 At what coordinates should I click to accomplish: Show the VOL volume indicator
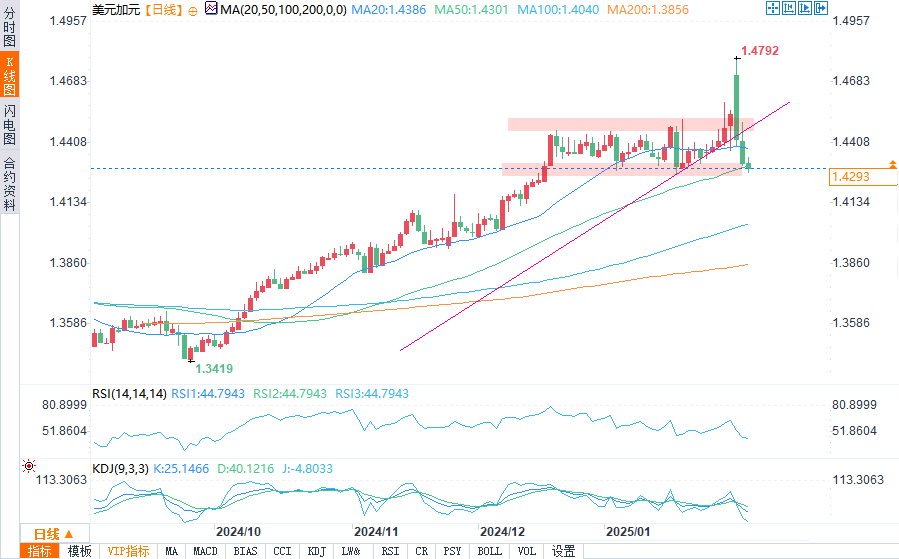(x=526, y=551)
